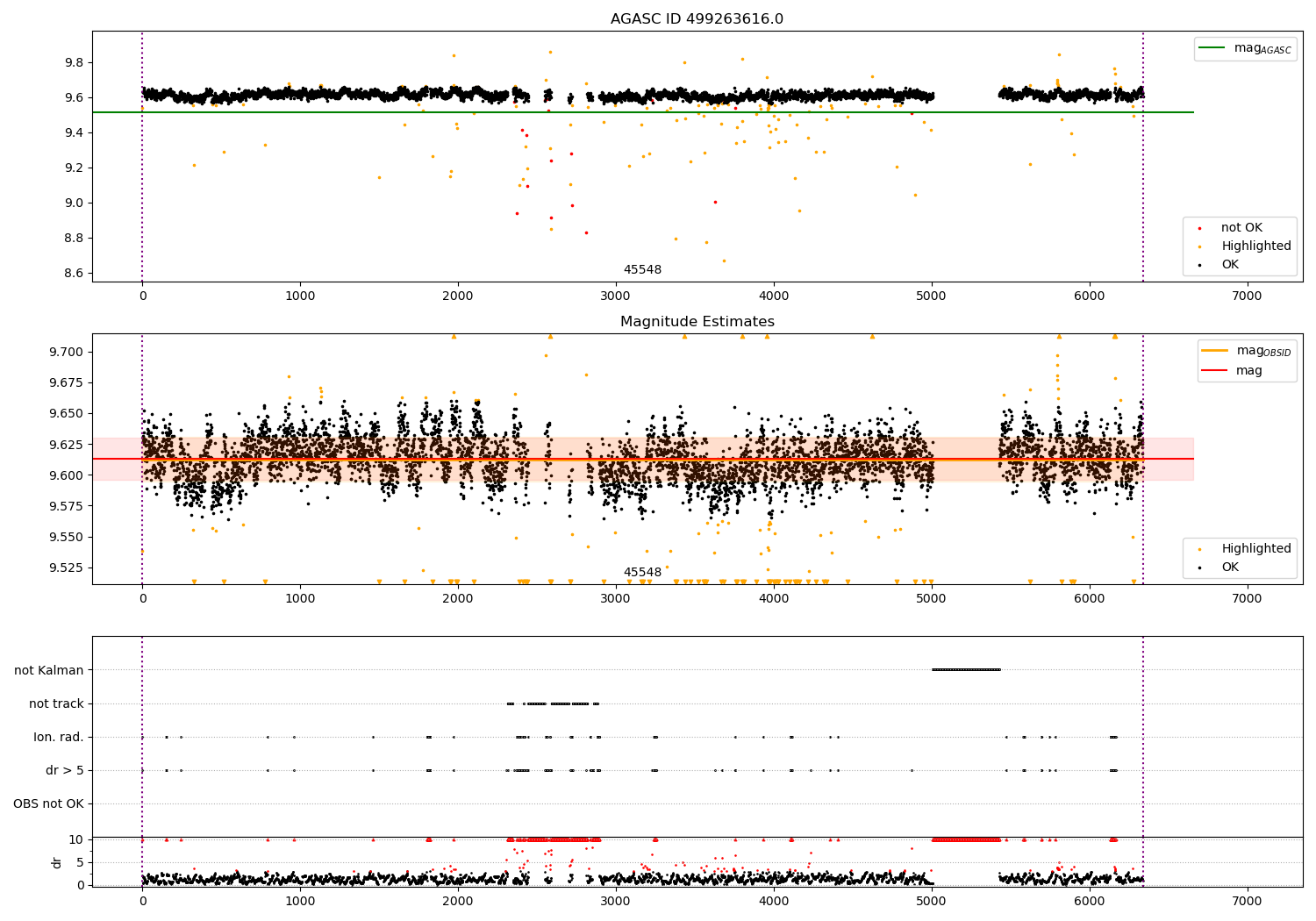Click the mag OBSID legend entry
Screen dimensions: 1316x921
[1247, 351]
